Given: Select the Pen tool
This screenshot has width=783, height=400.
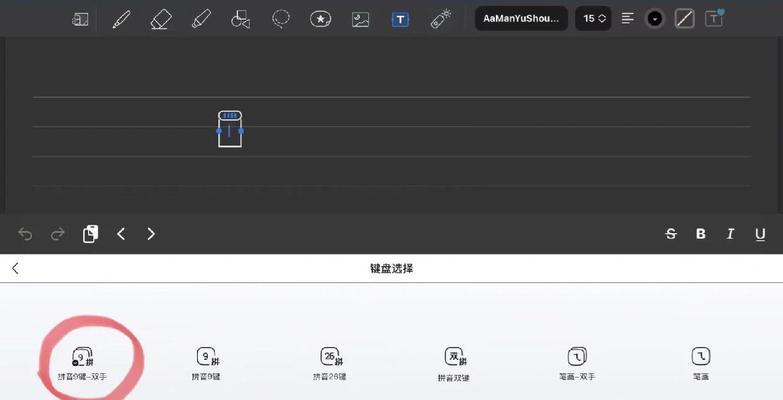Looking at the screenshot, I should pos(121,19).
